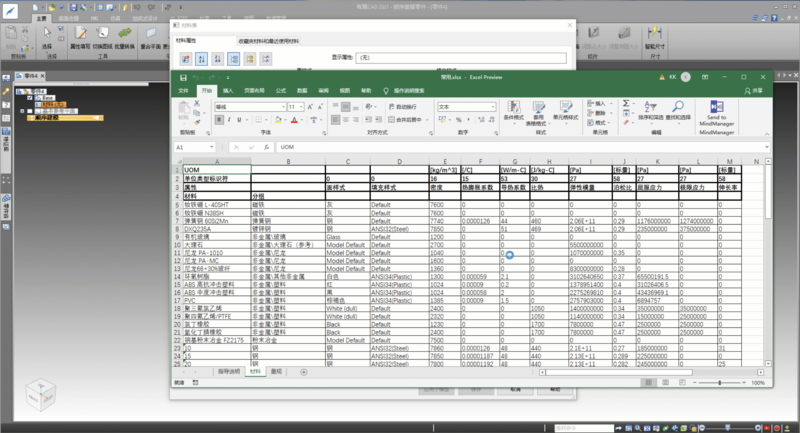800x433 pixels.
Task: Click the Save icon in Excel title bar
Action: click(183, 77)
